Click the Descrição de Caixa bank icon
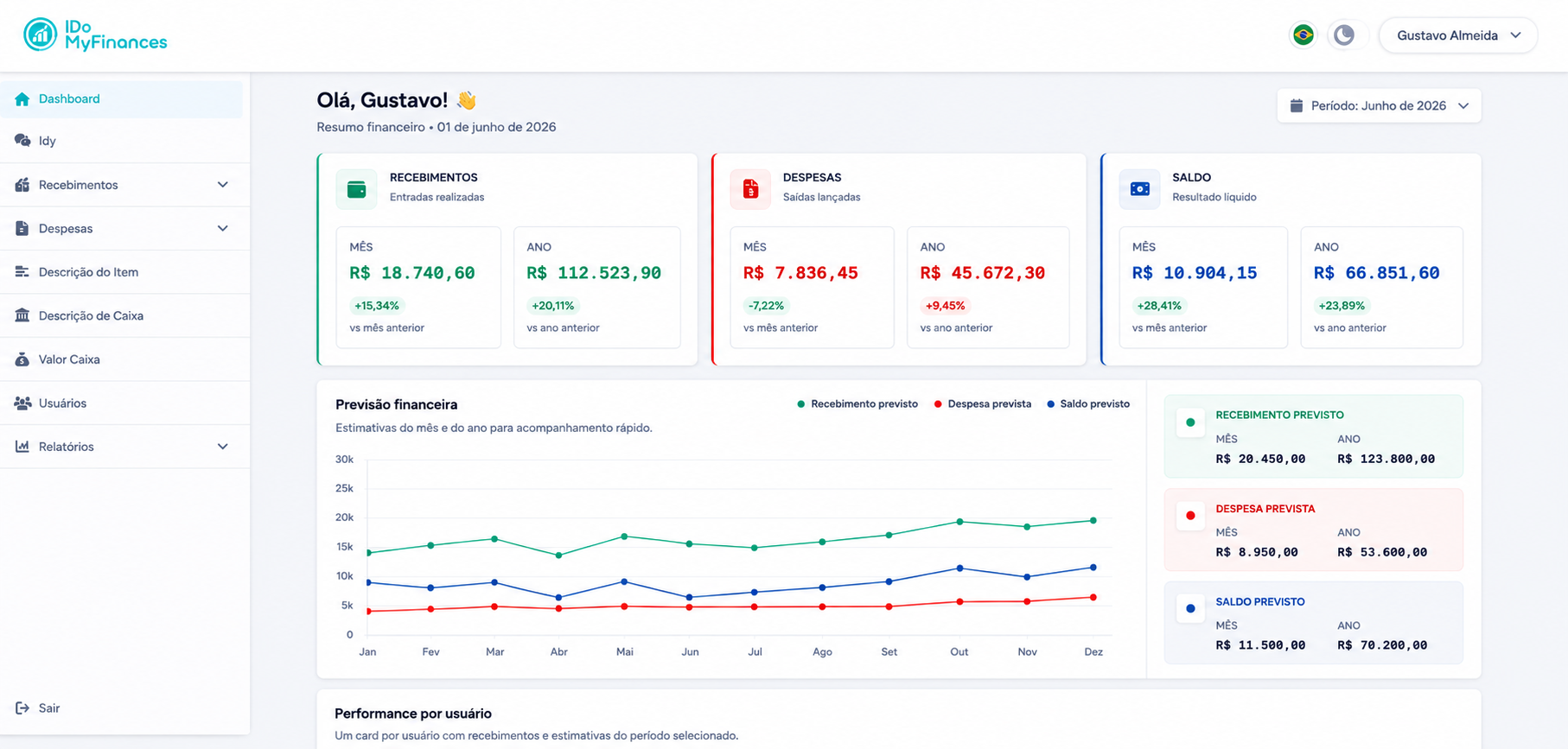 22,315
